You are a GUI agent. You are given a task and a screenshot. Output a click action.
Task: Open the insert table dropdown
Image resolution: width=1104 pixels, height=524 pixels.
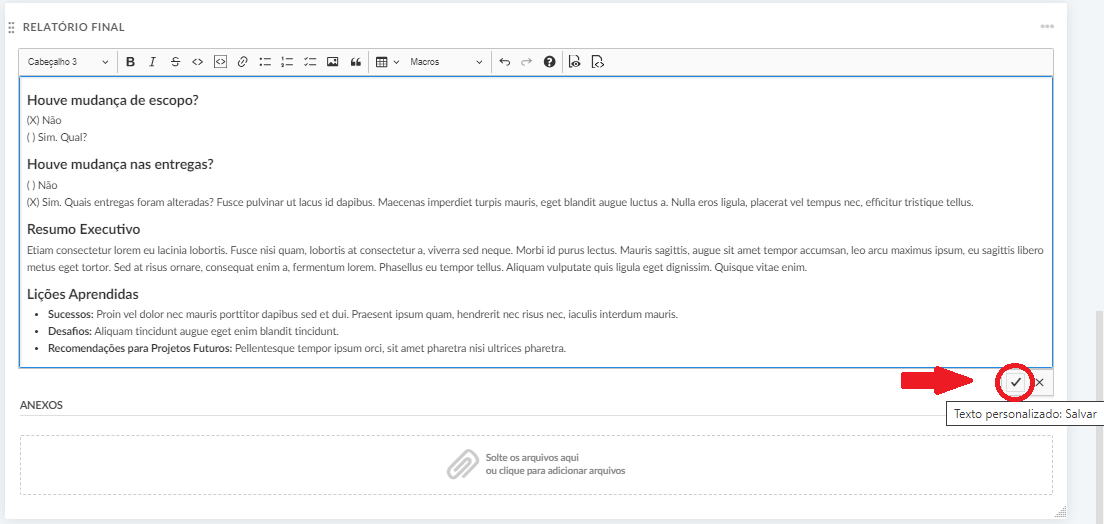(387, 62)
